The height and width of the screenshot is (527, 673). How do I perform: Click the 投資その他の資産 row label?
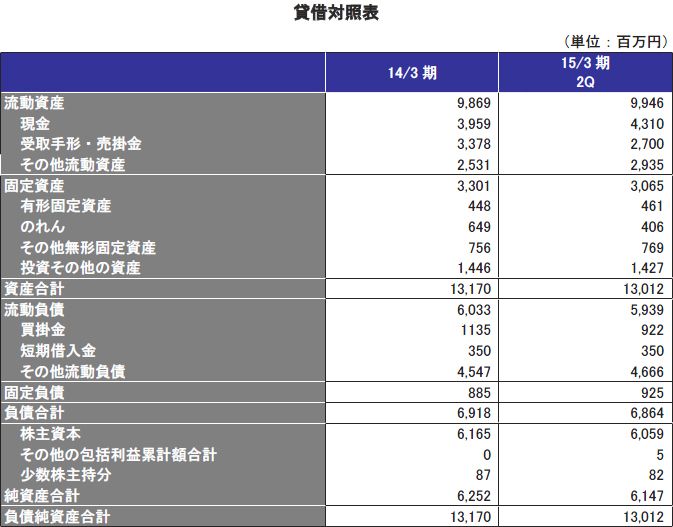[x=81, y=268]
